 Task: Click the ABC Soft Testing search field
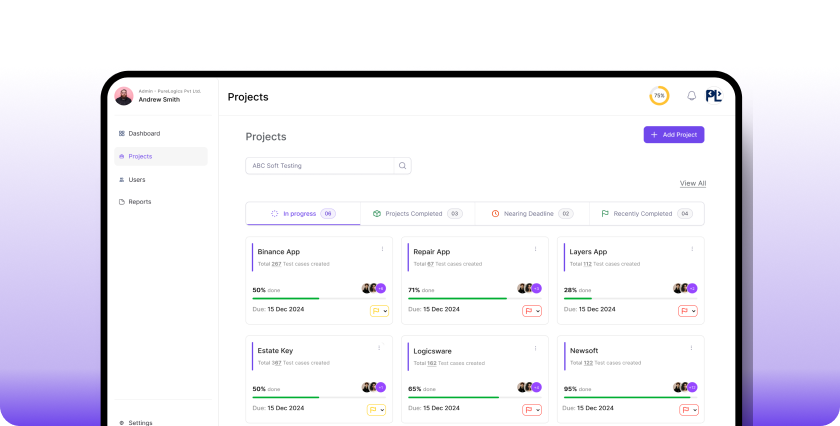tap(320, 166)
